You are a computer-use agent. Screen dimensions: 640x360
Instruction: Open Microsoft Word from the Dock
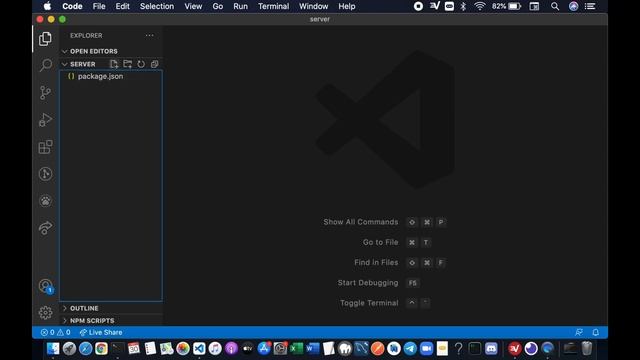click(x=313, y=349)
